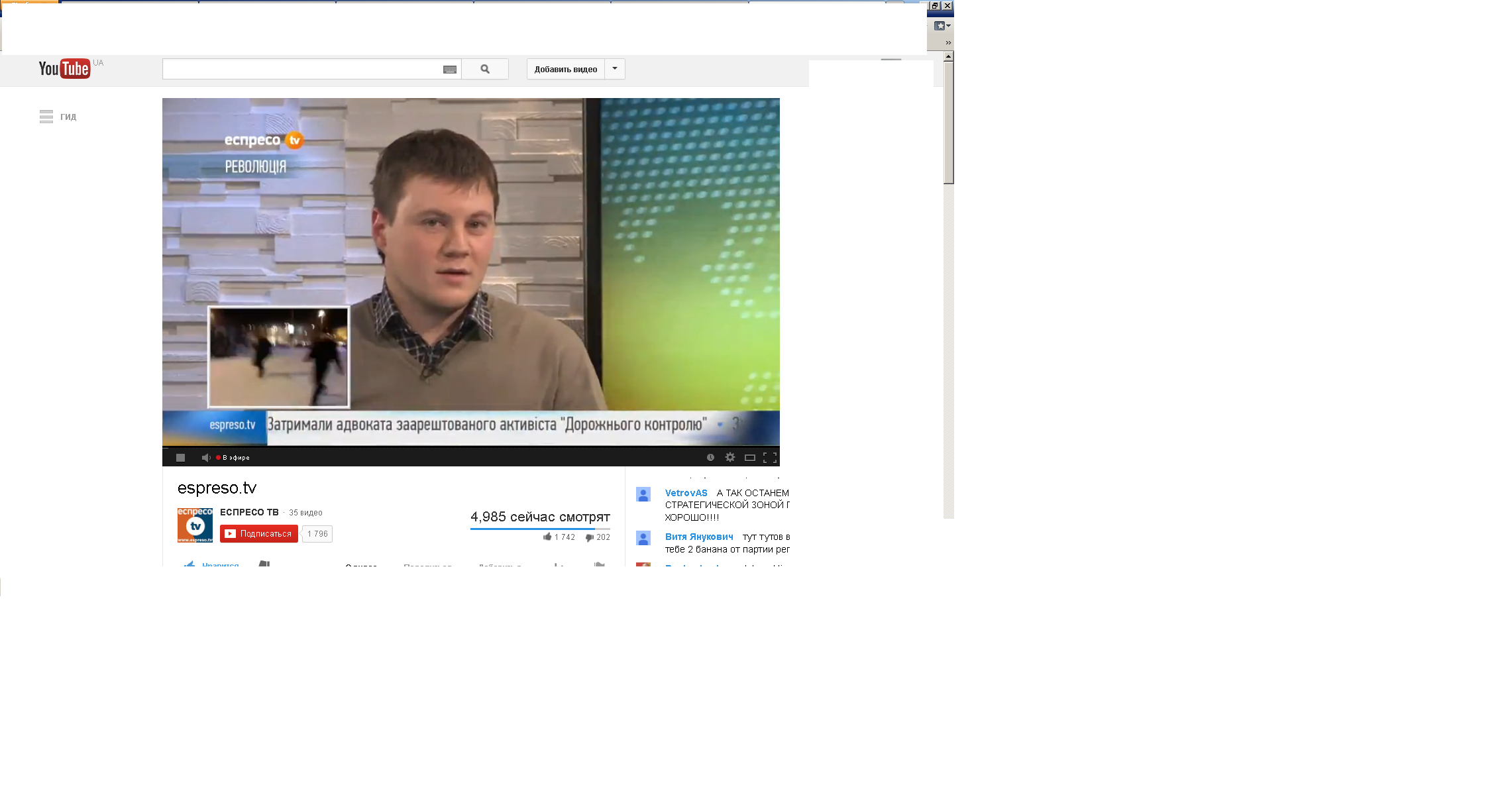Click the В эфире live indicator
1512x791 pixels.
[x=233, y=458]
